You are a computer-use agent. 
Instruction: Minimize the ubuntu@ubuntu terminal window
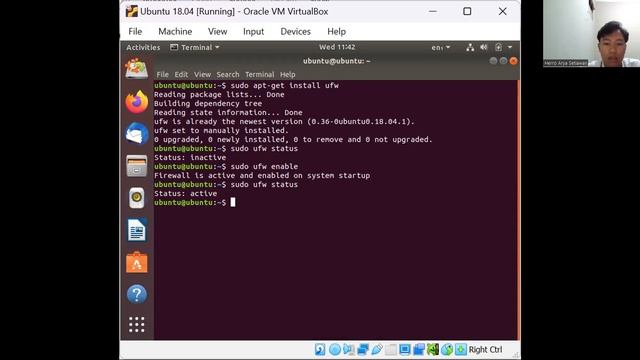coord(493,61)
